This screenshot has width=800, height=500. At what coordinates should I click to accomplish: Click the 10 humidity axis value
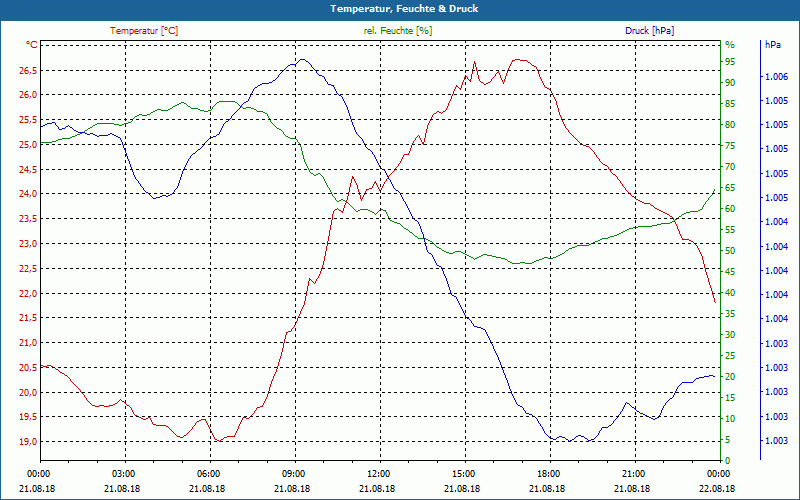point(730,419)
